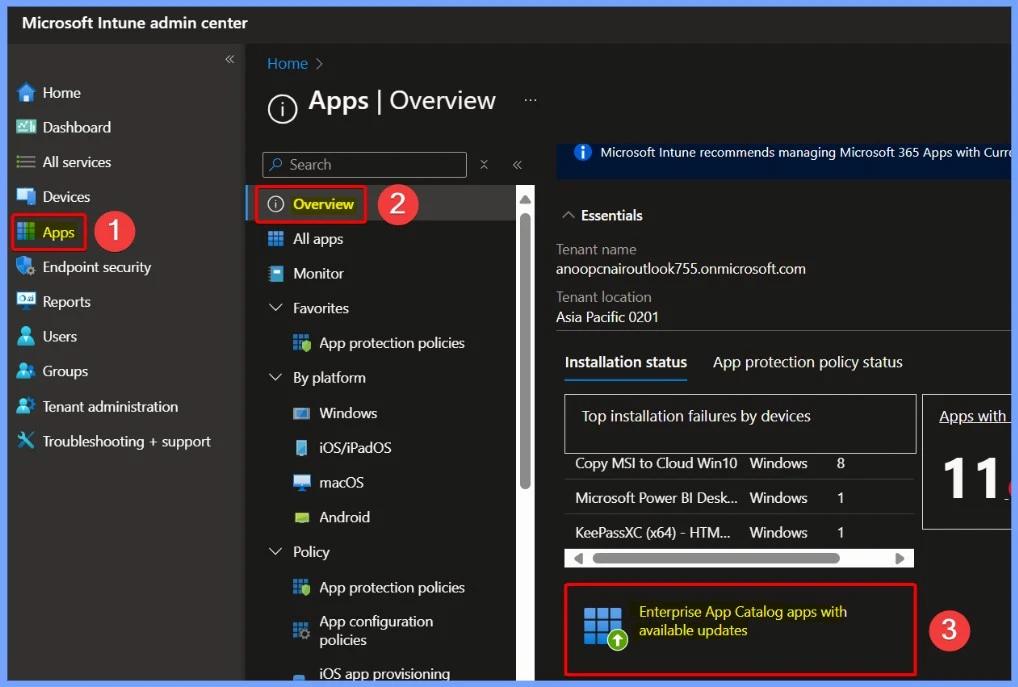
Task: Clear the blade search box
Action: pyautogui.click(x=484, y=165)
